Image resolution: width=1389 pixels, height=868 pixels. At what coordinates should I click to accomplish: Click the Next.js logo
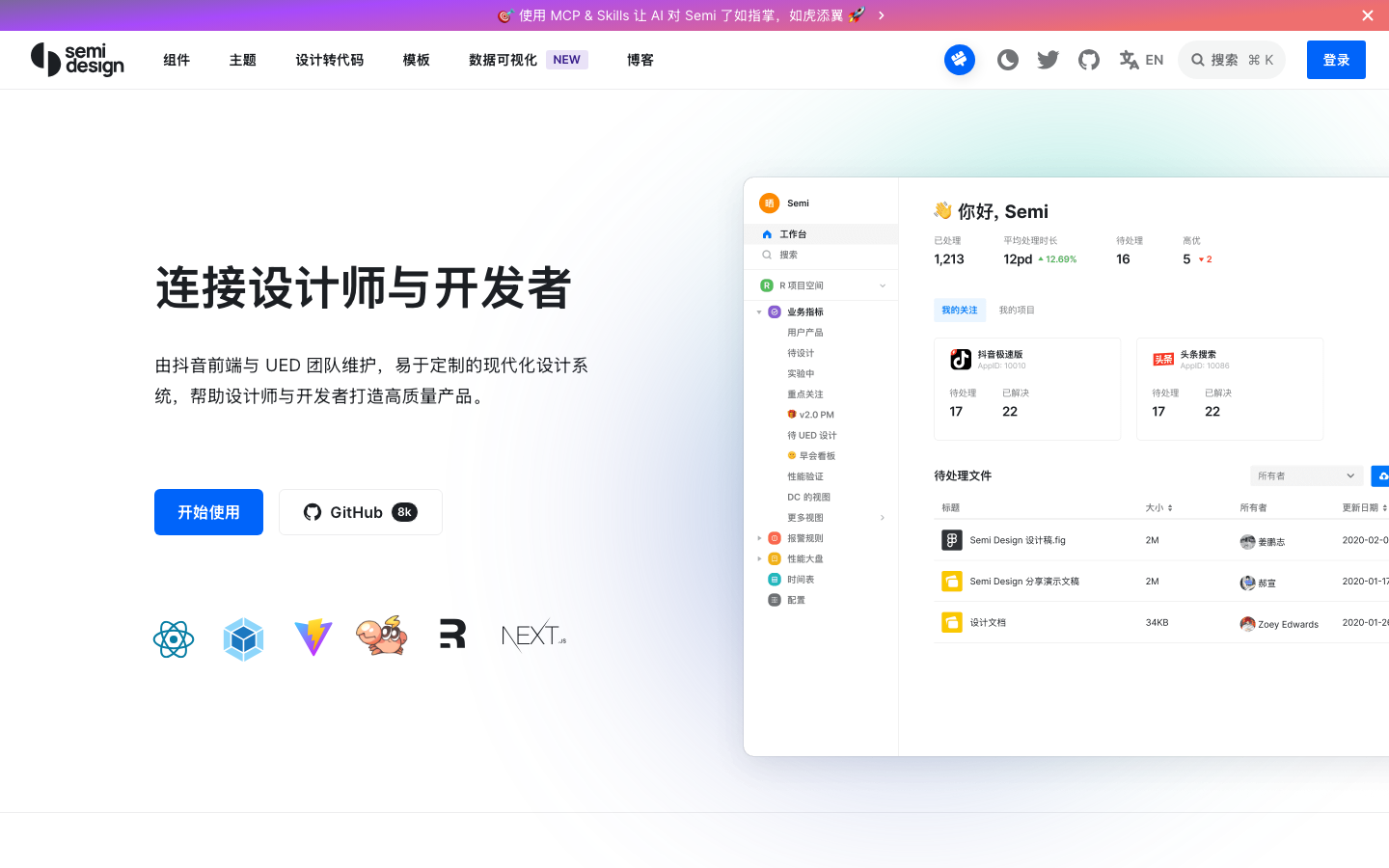533,636
